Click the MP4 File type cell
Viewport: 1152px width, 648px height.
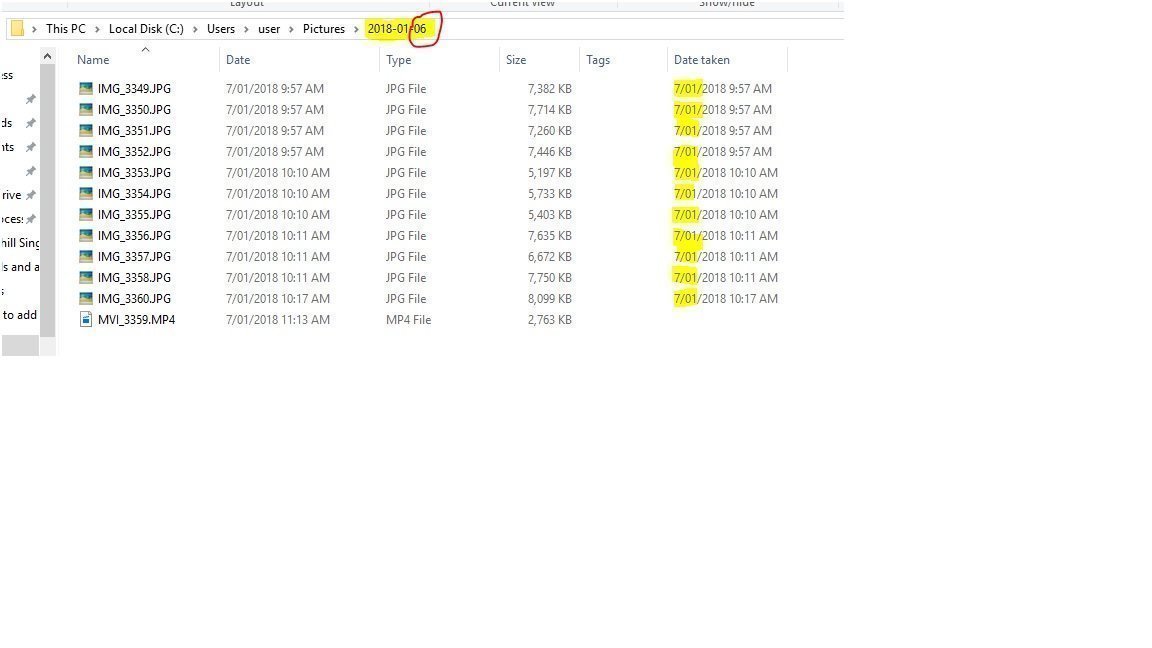408,320
